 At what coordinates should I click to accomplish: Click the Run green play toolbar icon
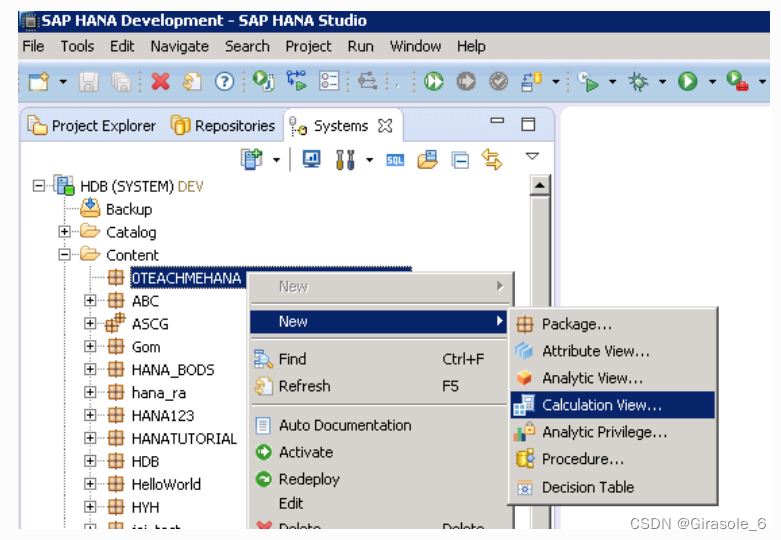pos(687,81)
